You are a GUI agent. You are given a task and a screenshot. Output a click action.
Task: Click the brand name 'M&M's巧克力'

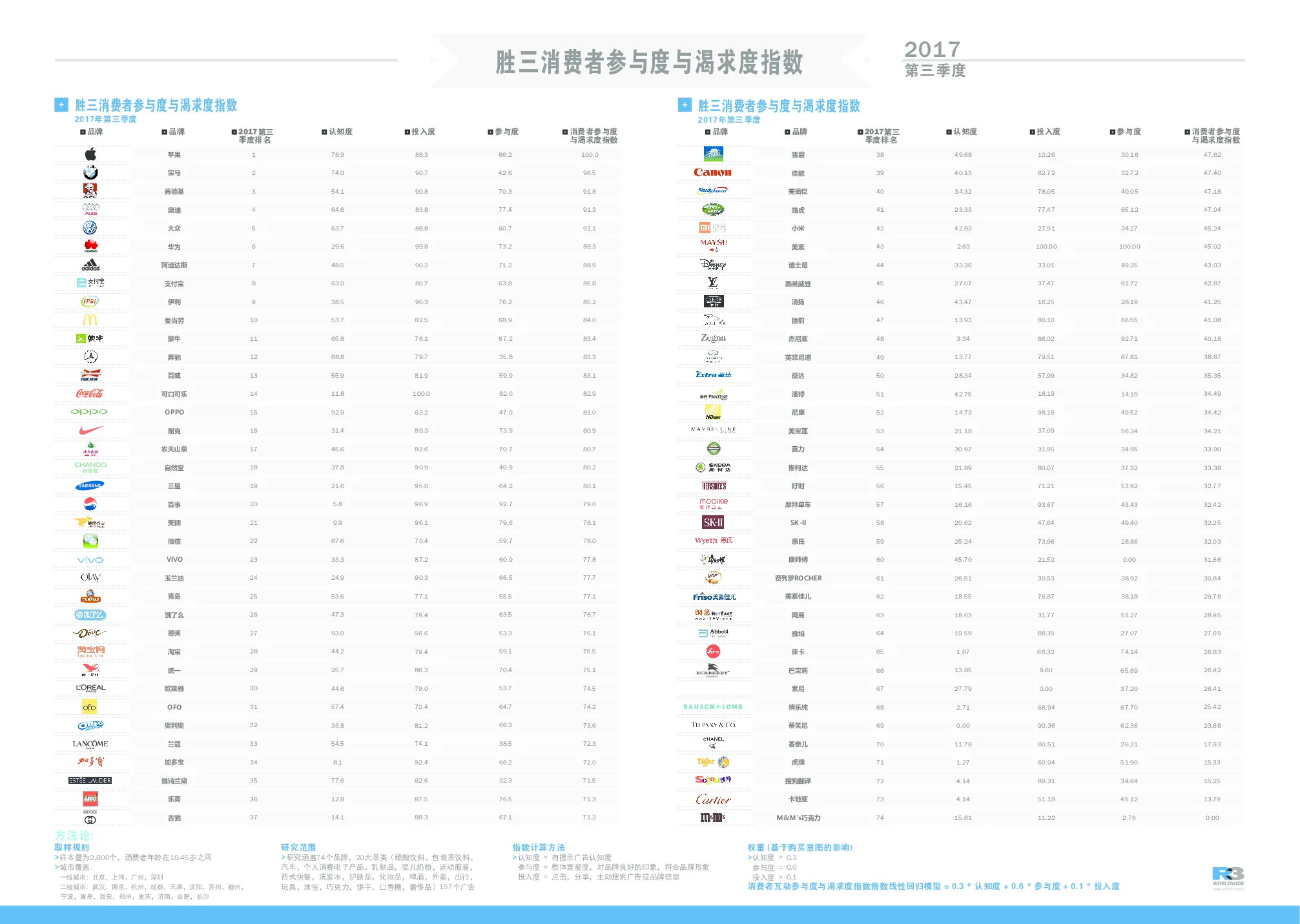tap(798, 818)
